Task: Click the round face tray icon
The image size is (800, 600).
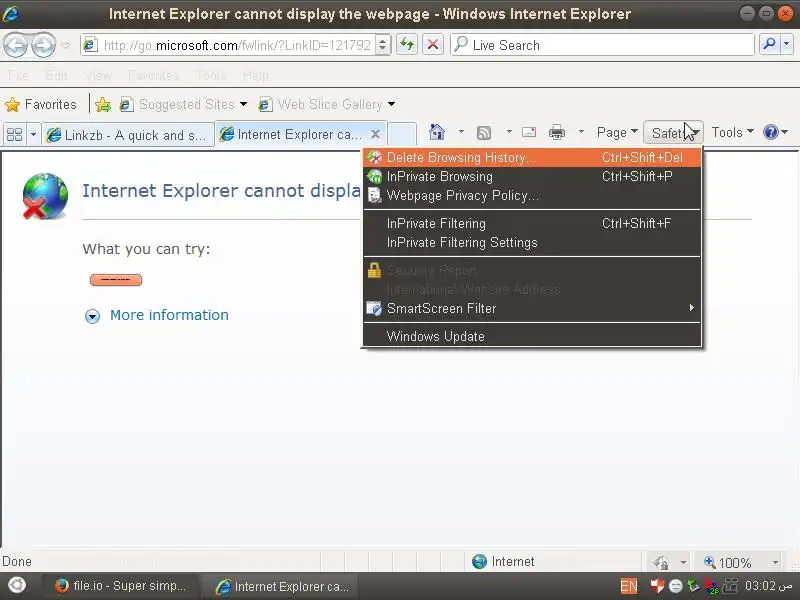Action: 676,586
